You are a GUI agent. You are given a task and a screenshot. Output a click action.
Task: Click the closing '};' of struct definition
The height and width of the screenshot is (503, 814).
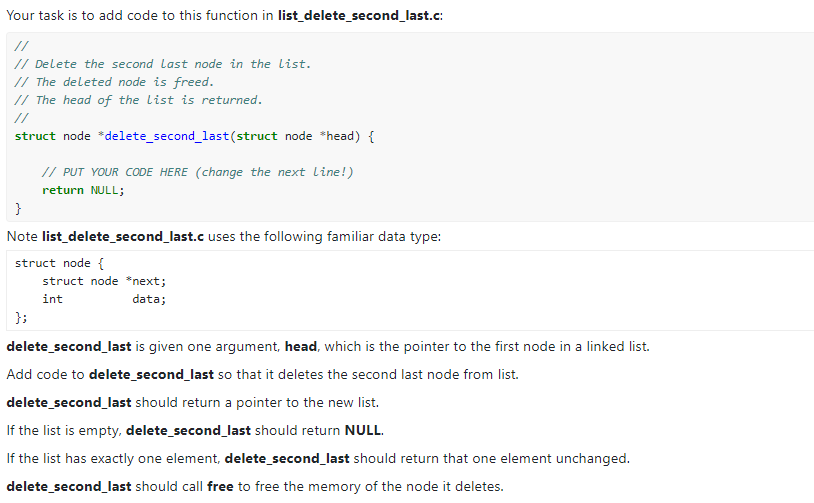pos(21,317)
